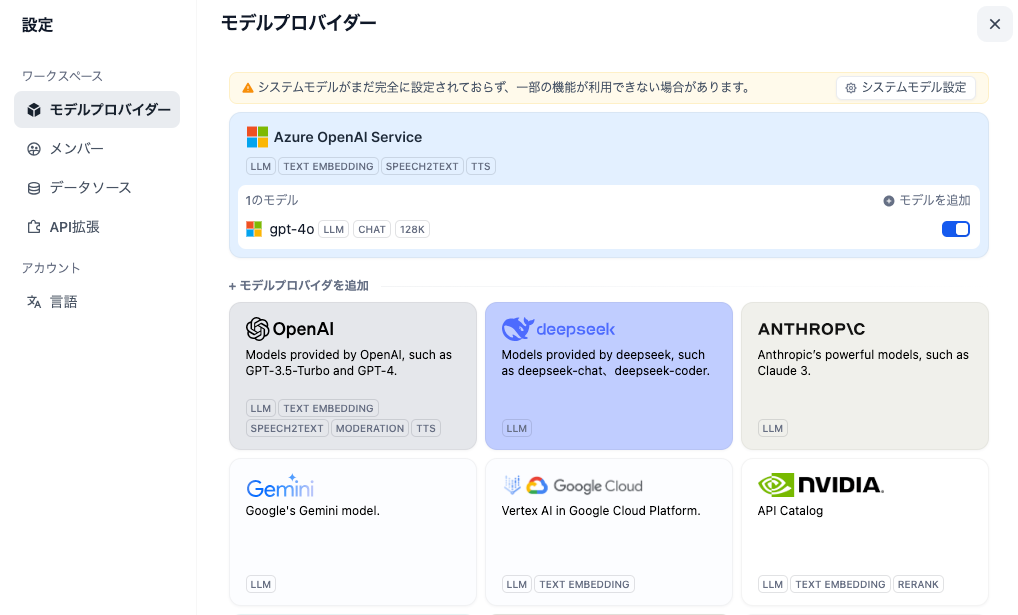Click the gpt-4o model name
Screen dimensions: 1018x615
coord(292,229)
